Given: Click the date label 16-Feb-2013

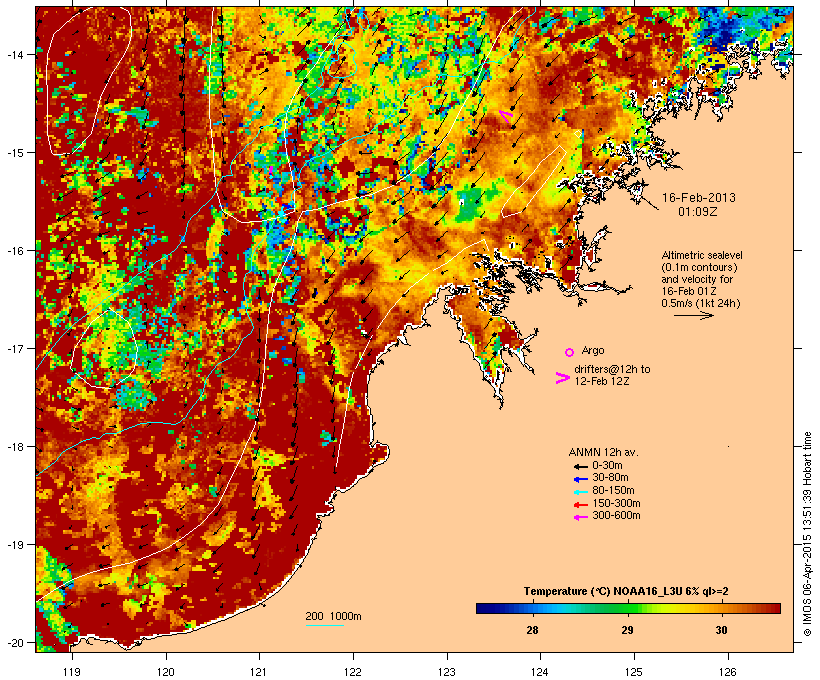Looking at the screenshot, I should [699, 198].
